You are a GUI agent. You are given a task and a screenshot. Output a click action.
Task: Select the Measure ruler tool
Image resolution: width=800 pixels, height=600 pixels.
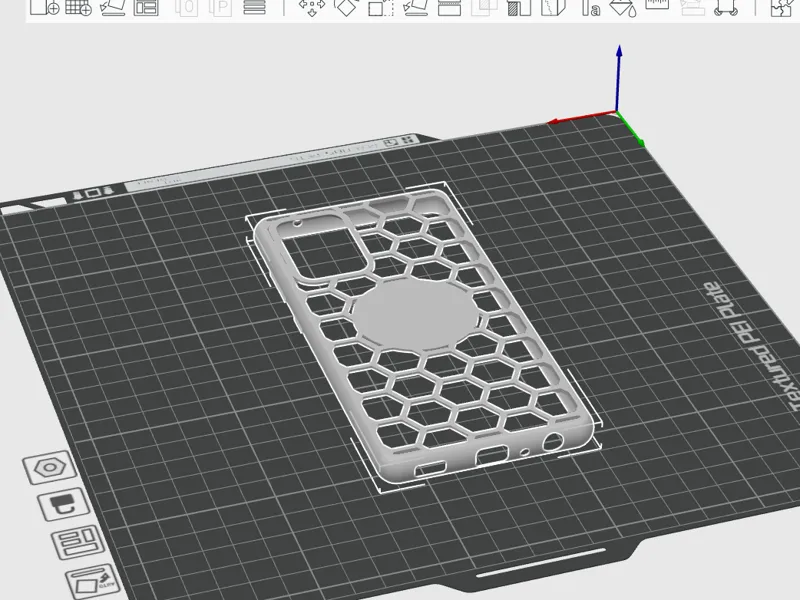tap(657, 5)
